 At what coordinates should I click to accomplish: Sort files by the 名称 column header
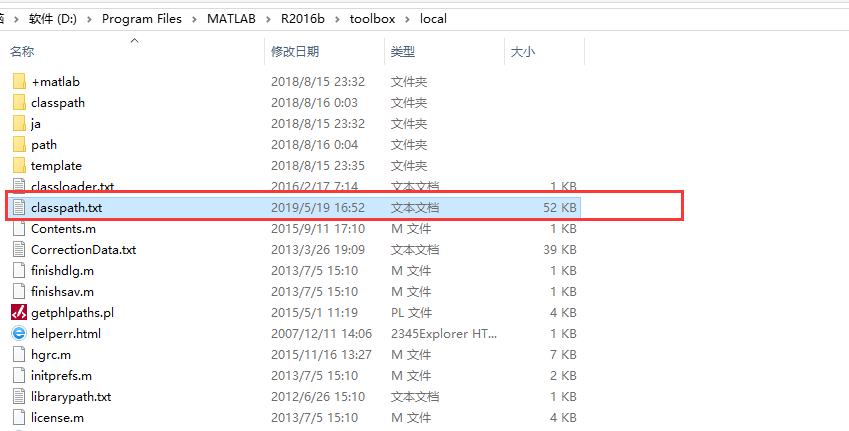coord(22,52)
